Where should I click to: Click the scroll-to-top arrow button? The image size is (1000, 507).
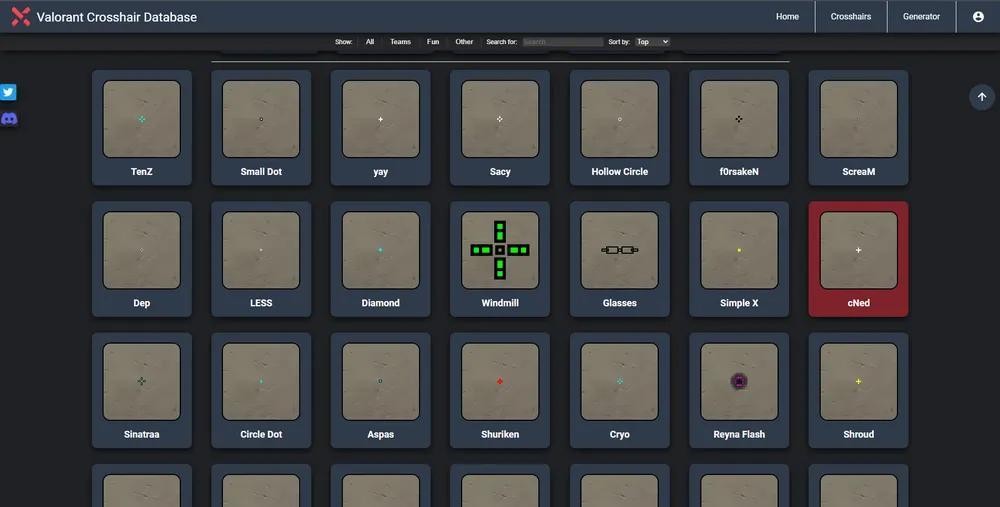point(981,97)
